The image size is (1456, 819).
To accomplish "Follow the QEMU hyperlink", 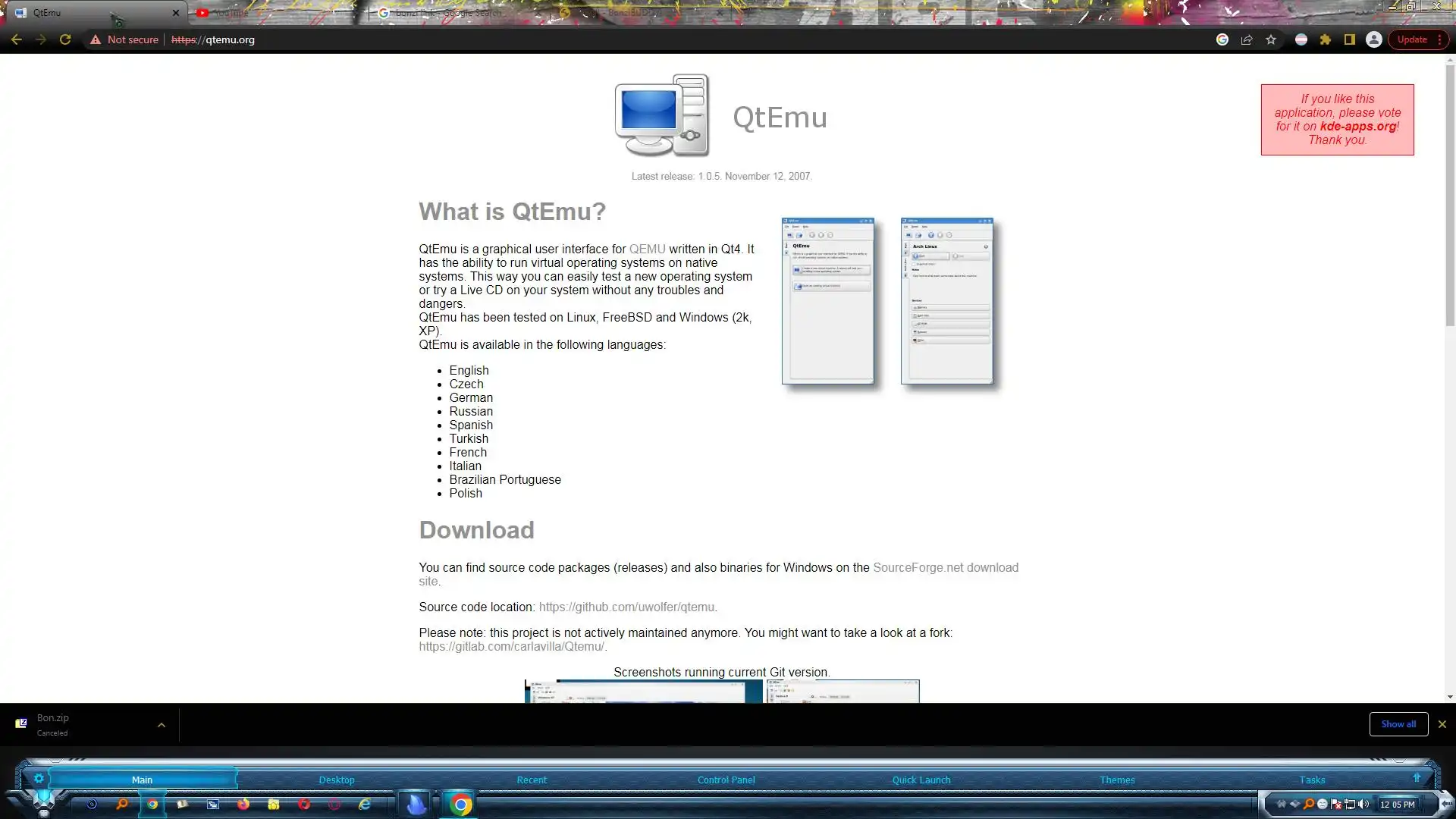I will (647, 249).
